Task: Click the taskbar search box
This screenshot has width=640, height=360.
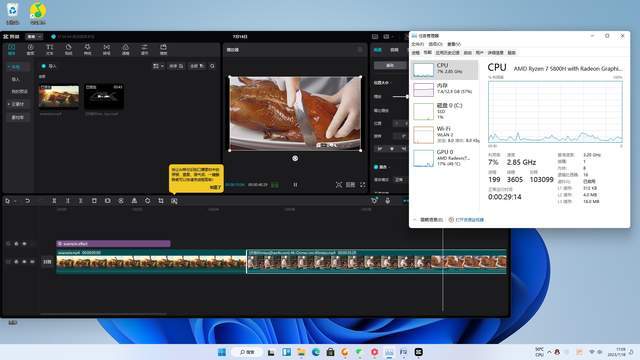Action: coord(247,352)
